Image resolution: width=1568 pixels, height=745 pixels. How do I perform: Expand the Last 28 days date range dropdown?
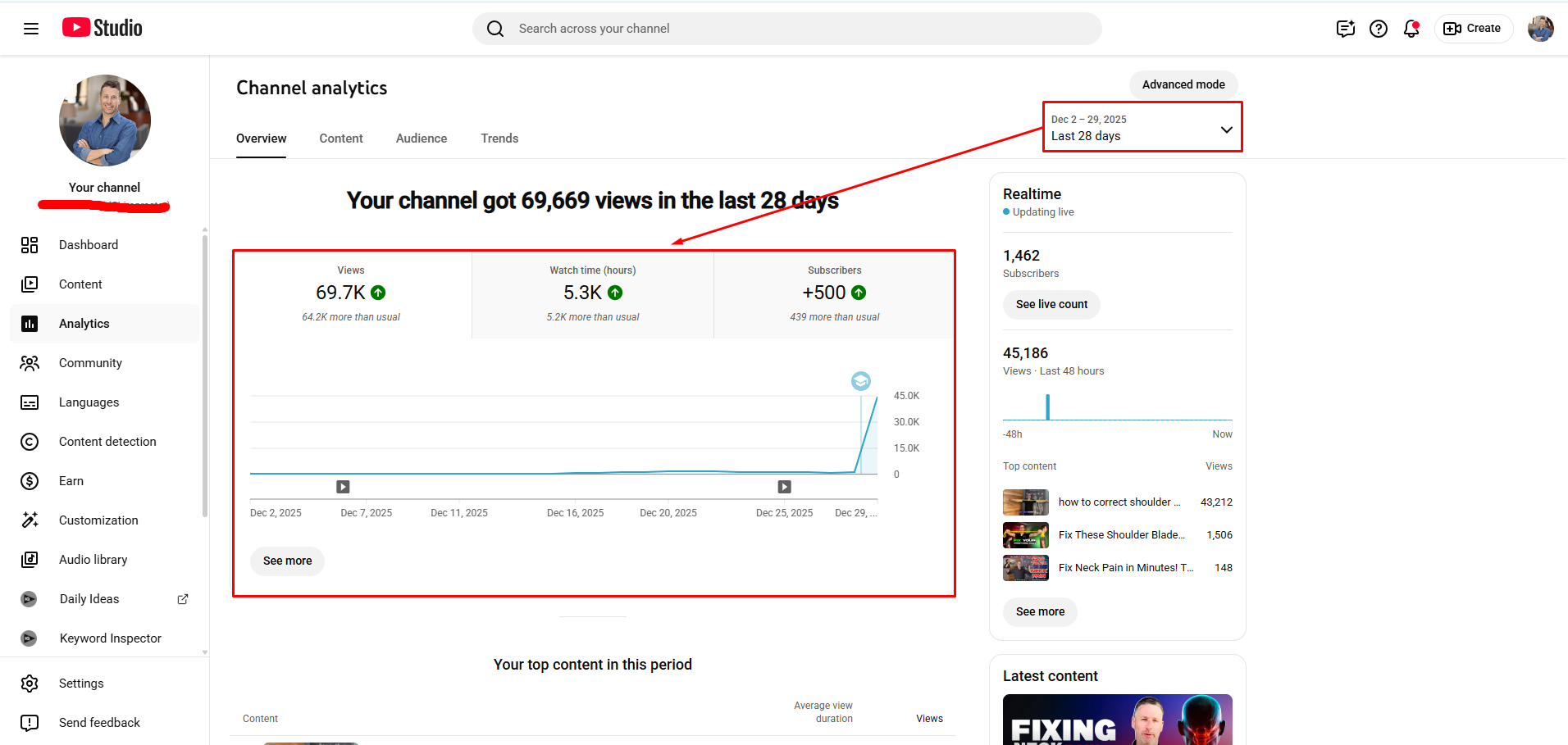1142,128
